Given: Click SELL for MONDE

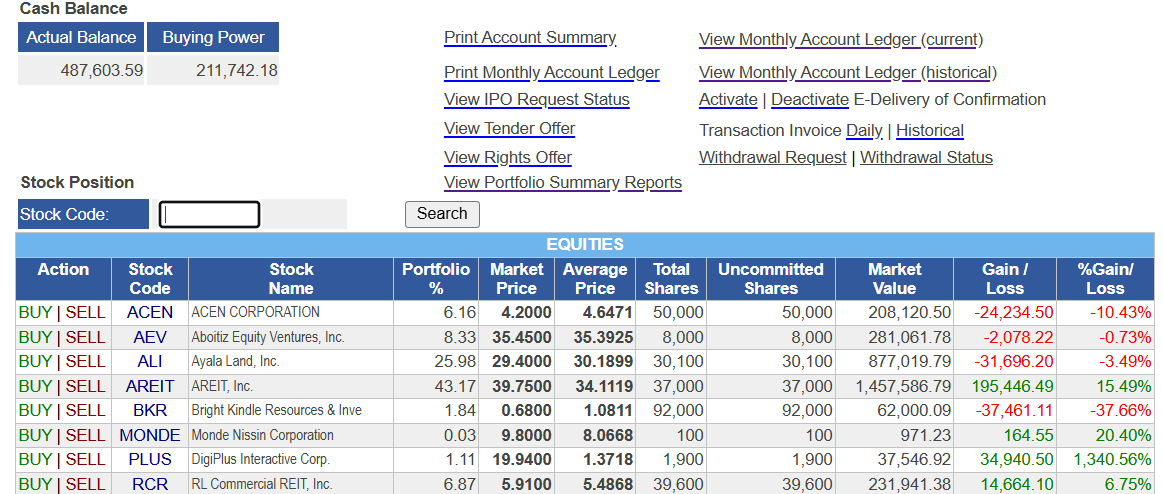Looking at the screenshot, I should coord(85,435).
